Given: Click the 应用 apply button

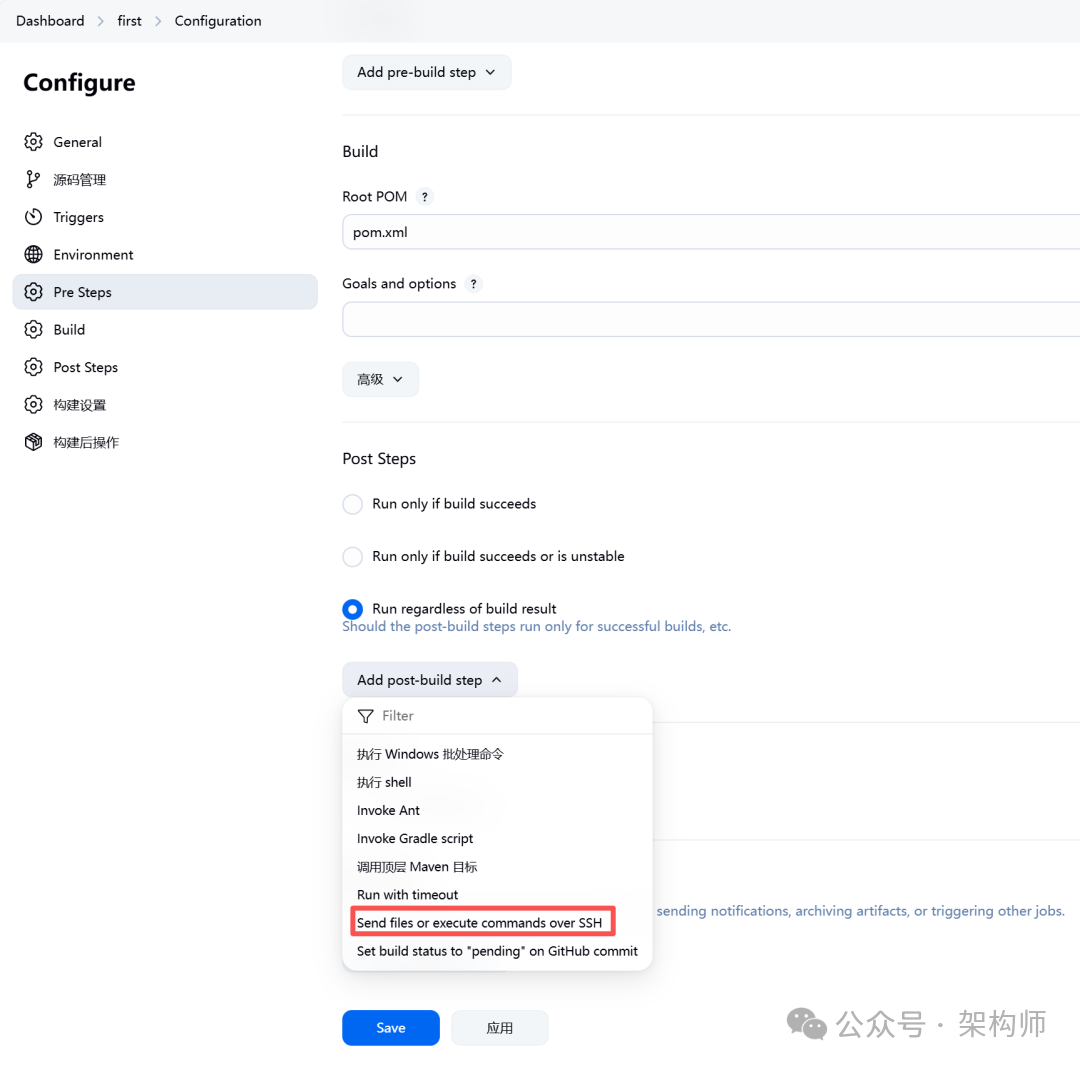Looking at the screenshot, I should click(499, 1028).
